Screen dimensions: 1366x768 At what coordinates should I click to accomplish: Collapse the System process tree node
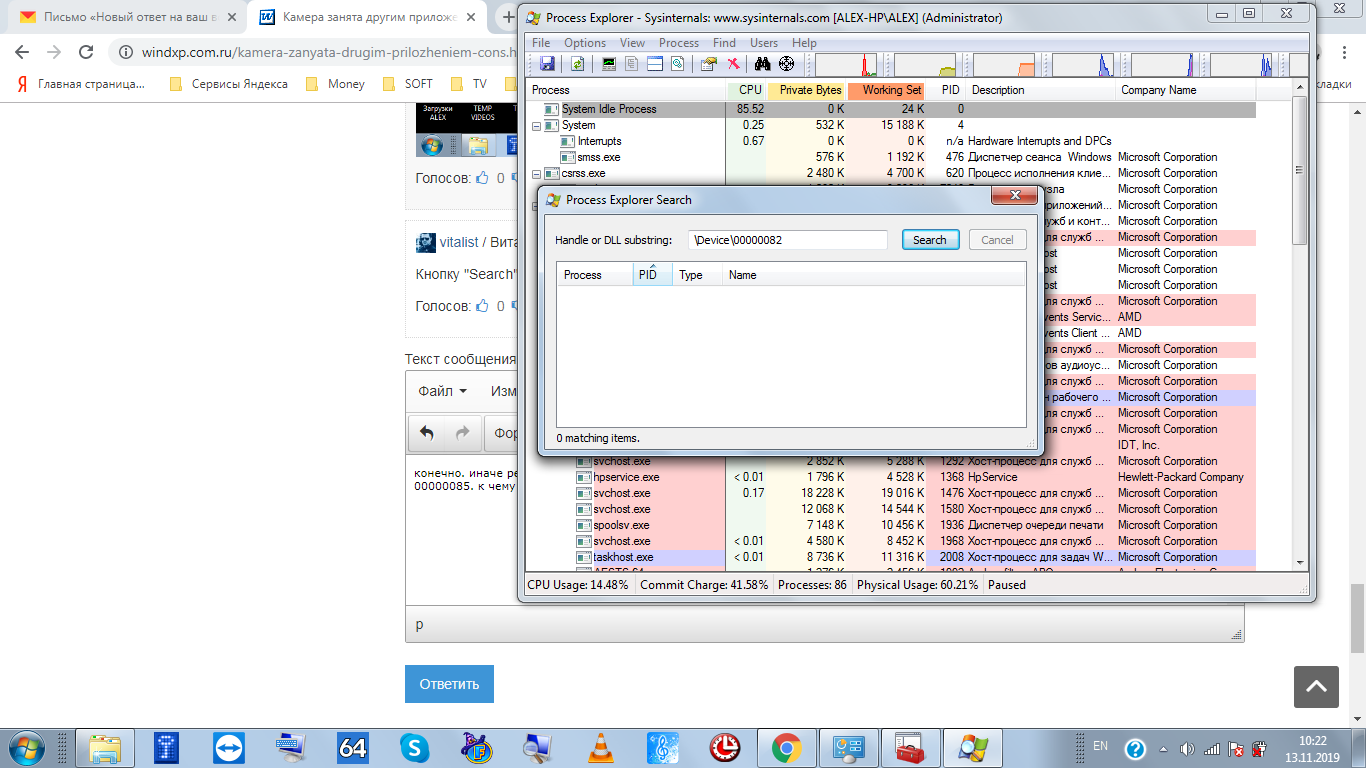536,126
